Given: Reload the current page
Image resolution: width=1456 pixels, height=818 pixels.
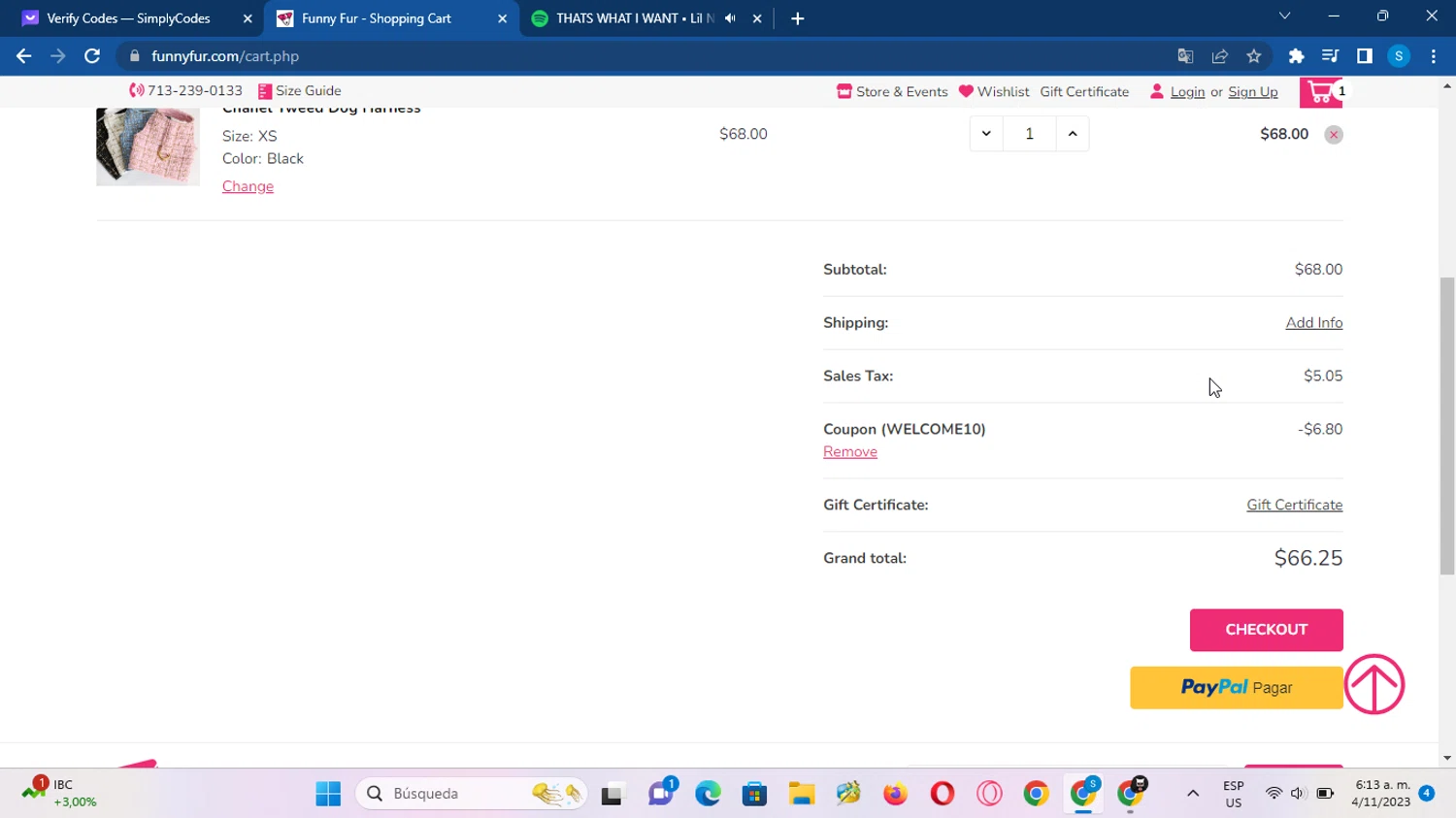Looking at the screenshot, I should click(x=92, y=56).
